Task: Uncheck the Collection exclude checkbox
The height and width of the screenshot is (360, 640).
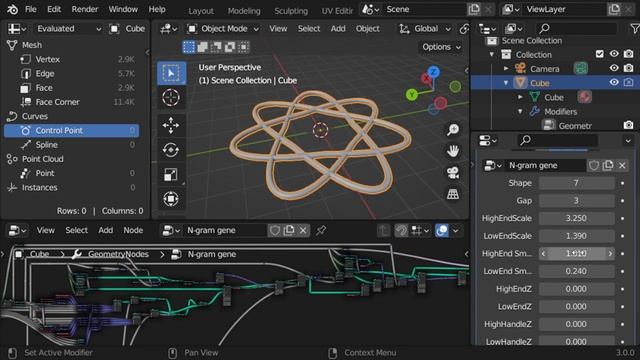Action: (x=600, y=54)
